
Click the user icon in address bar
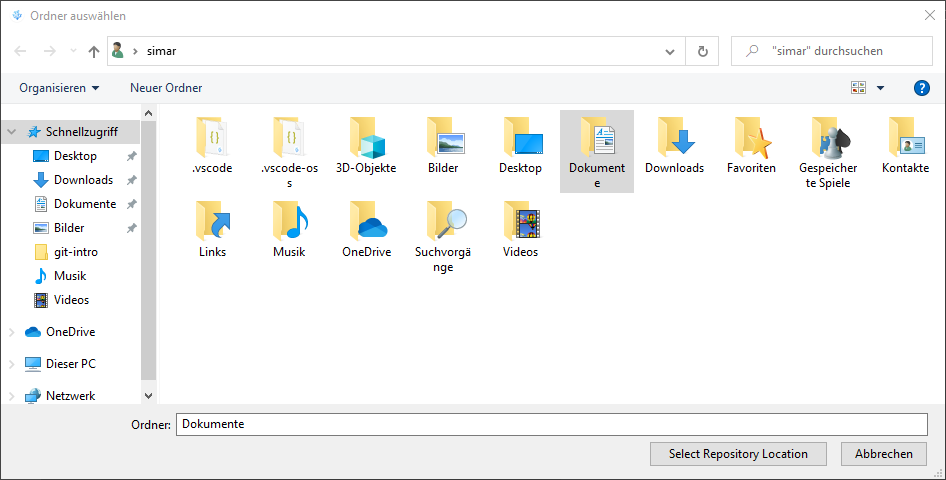point(118,51)
